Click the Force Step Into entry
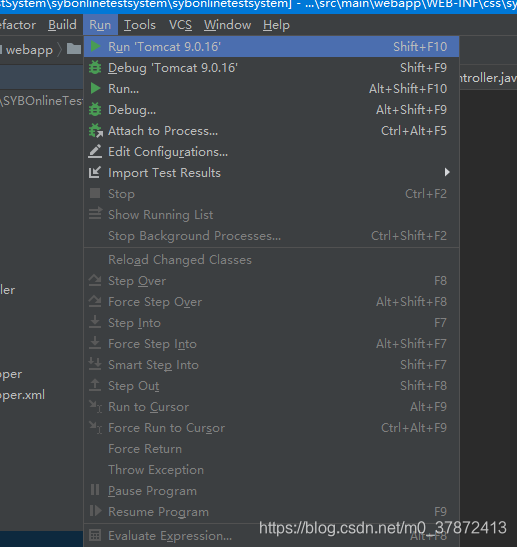 click(271, 344)
